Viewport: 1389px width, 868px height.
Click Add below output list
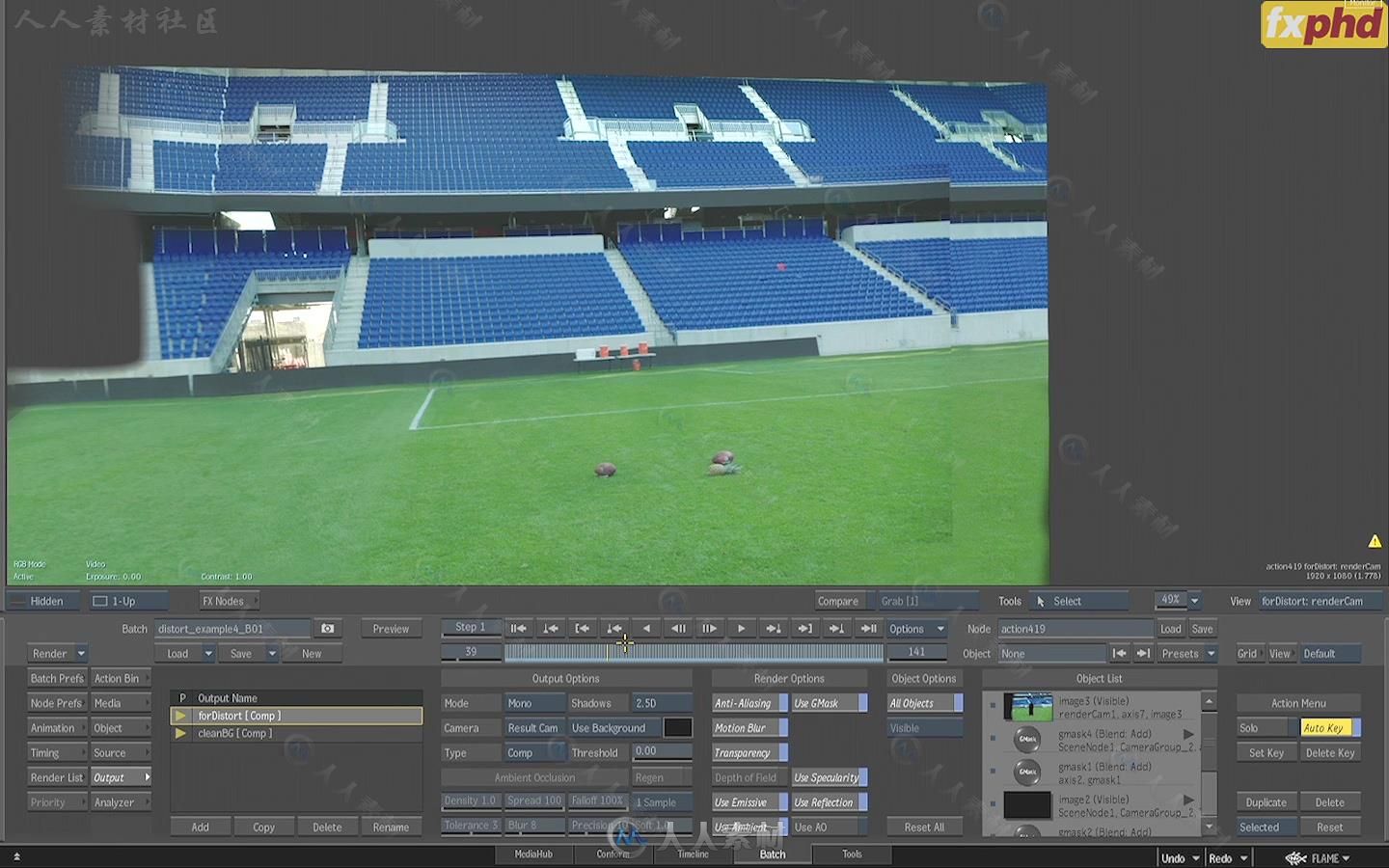tap(200, 827)
